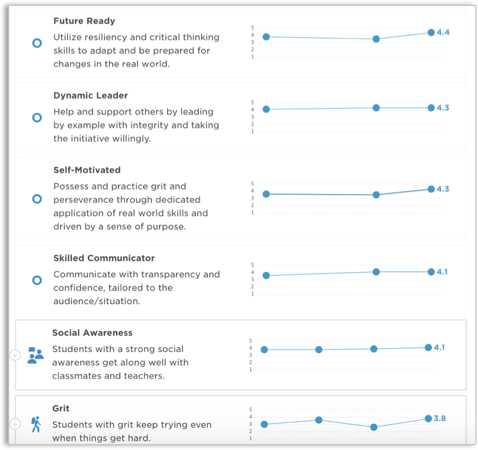Click the lowest dip point on Grit chart

point(374,427)
